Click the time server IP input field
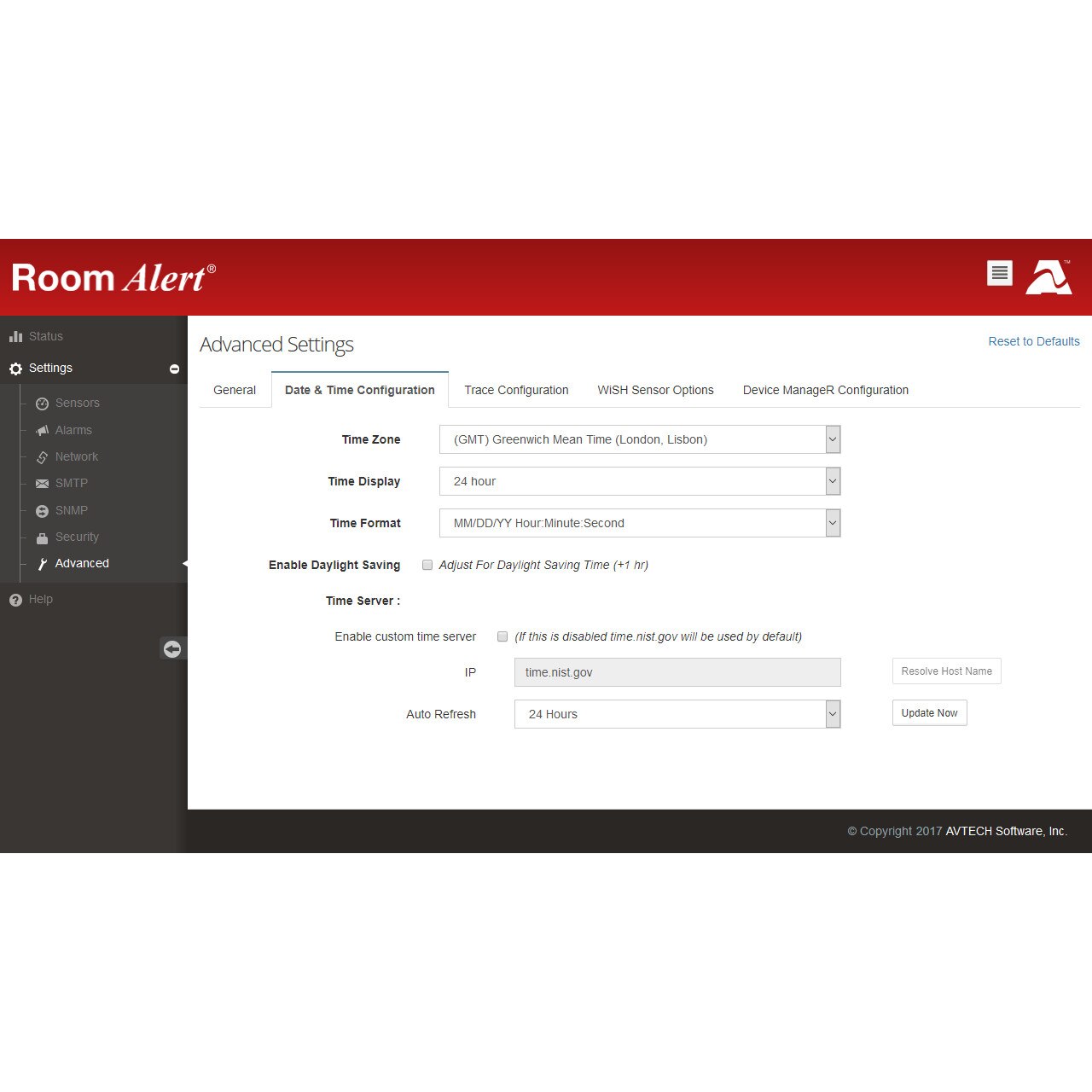This screenshot has width=1092, height=1092. [677, 672]
